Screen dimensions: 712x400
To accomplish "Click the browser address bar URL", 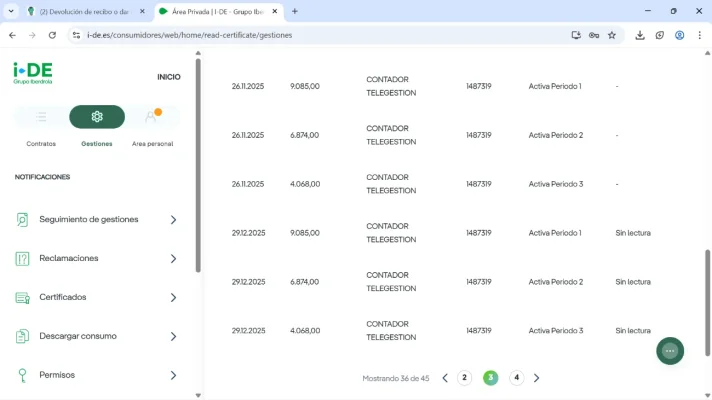I will (189, 35).
